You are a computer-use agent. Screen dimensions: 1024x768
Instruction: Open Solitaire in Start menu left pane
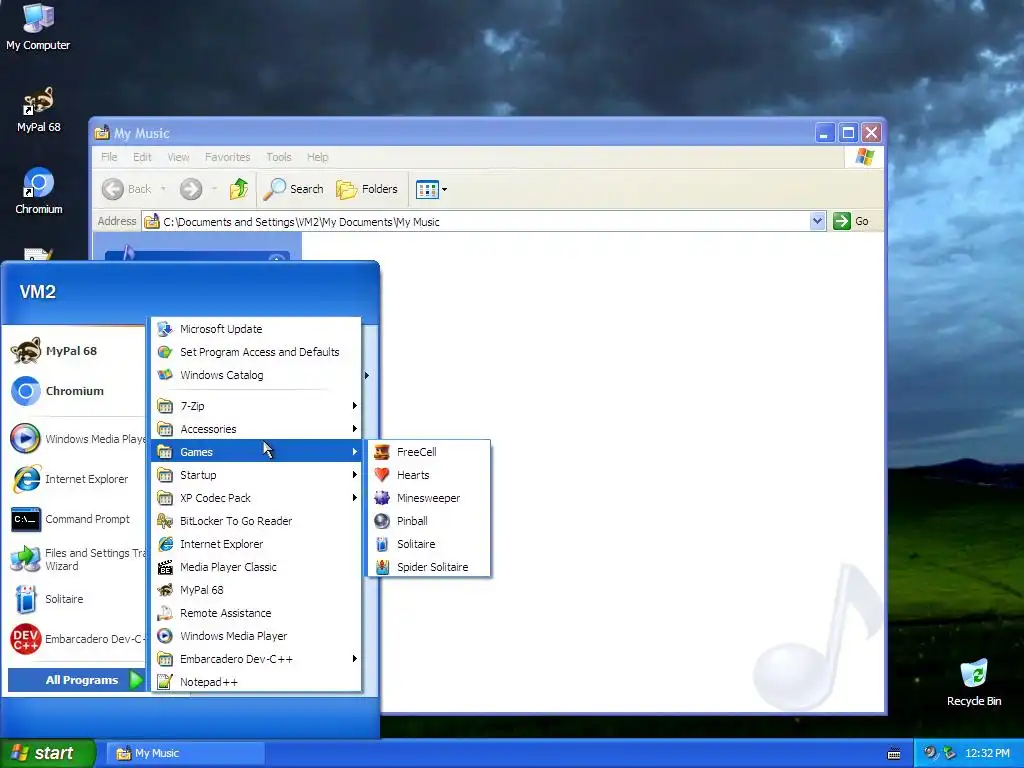[76, 599]
